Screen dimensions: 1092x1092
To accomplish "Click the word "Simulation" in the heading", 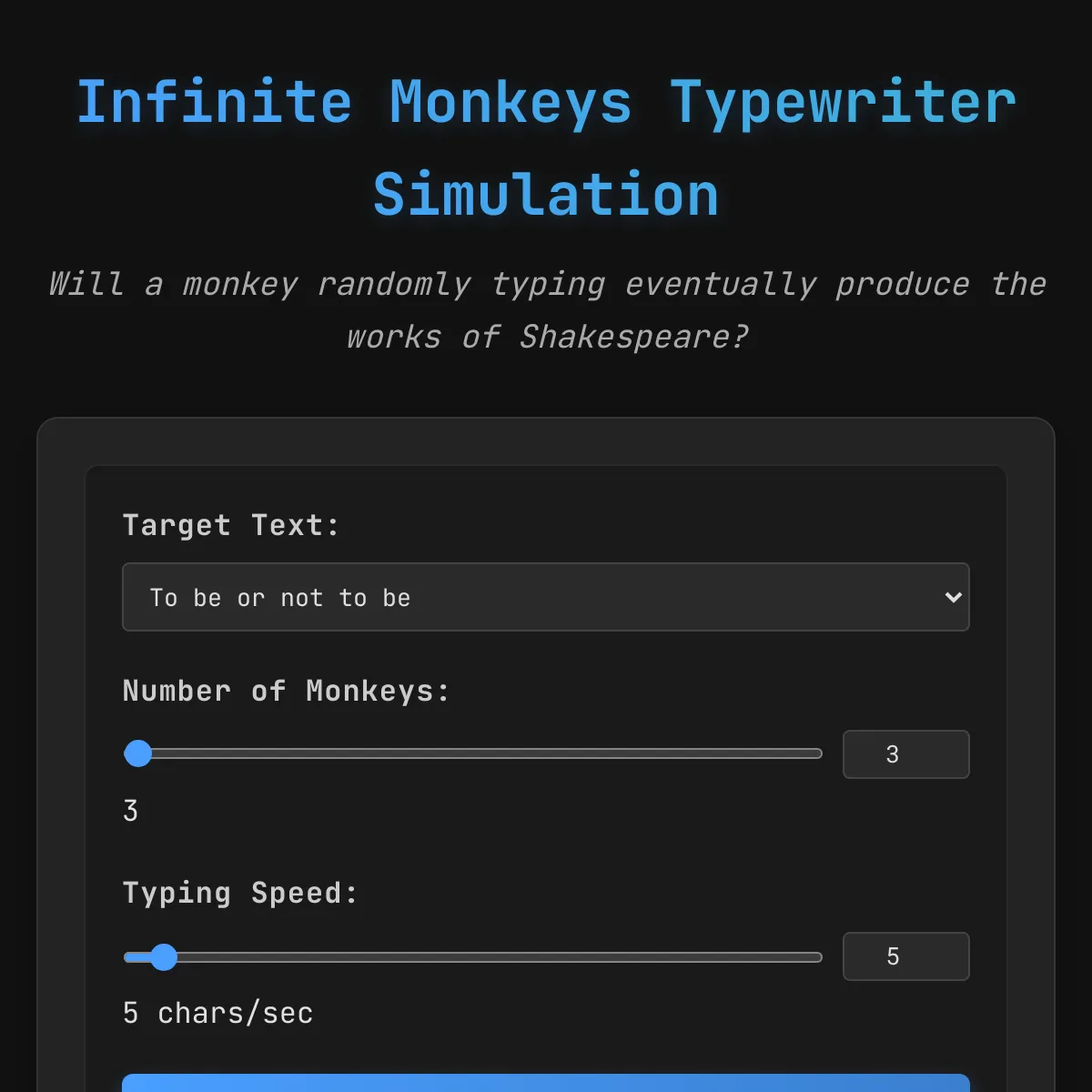I will [546, 195].
